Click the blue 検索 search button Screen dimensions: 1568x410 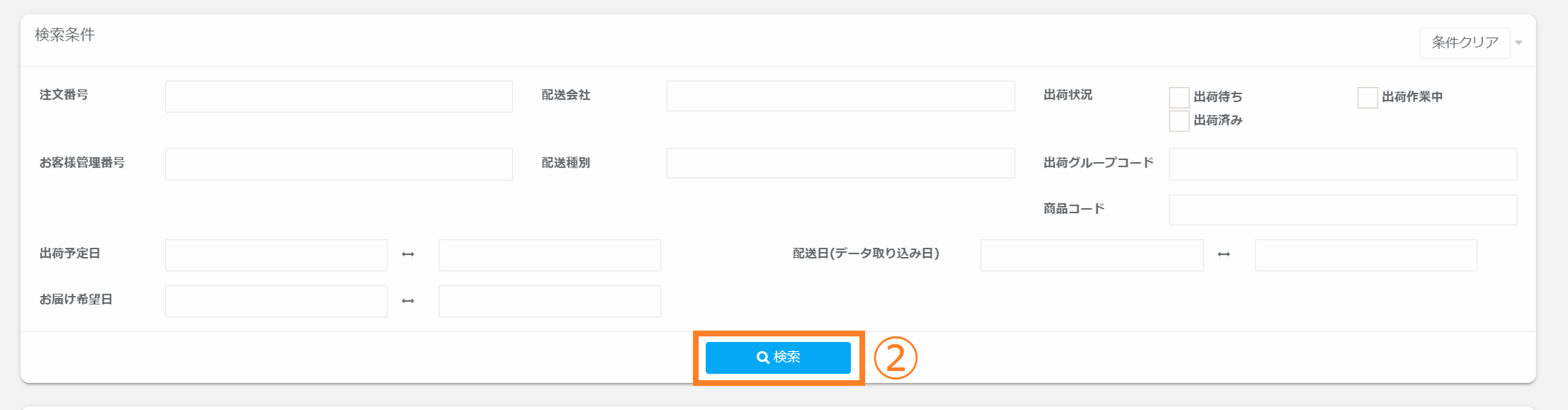pyautogui.click(x=778, y=357)
